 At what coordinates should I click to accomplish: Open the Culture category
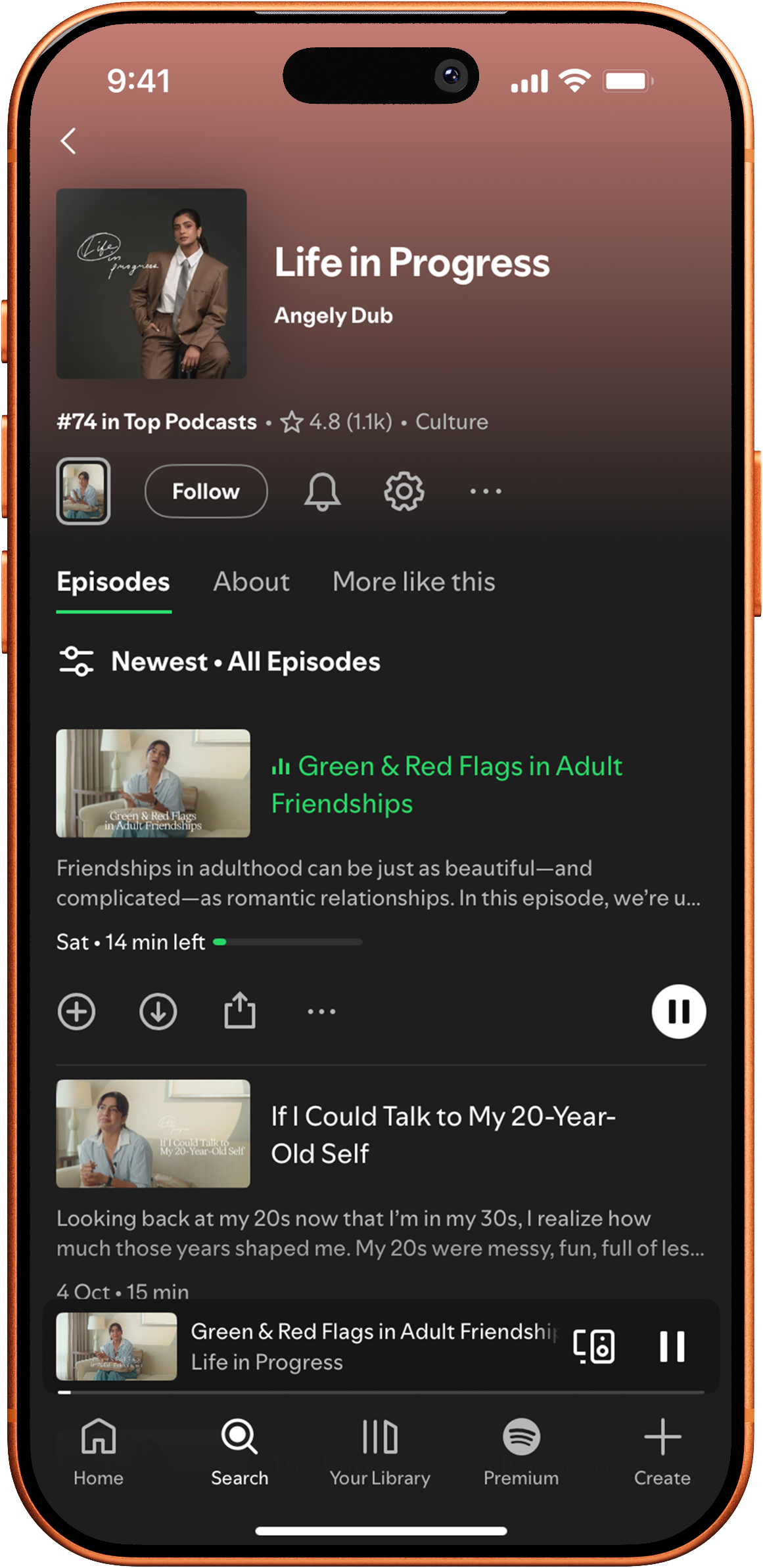coord(451,422)
